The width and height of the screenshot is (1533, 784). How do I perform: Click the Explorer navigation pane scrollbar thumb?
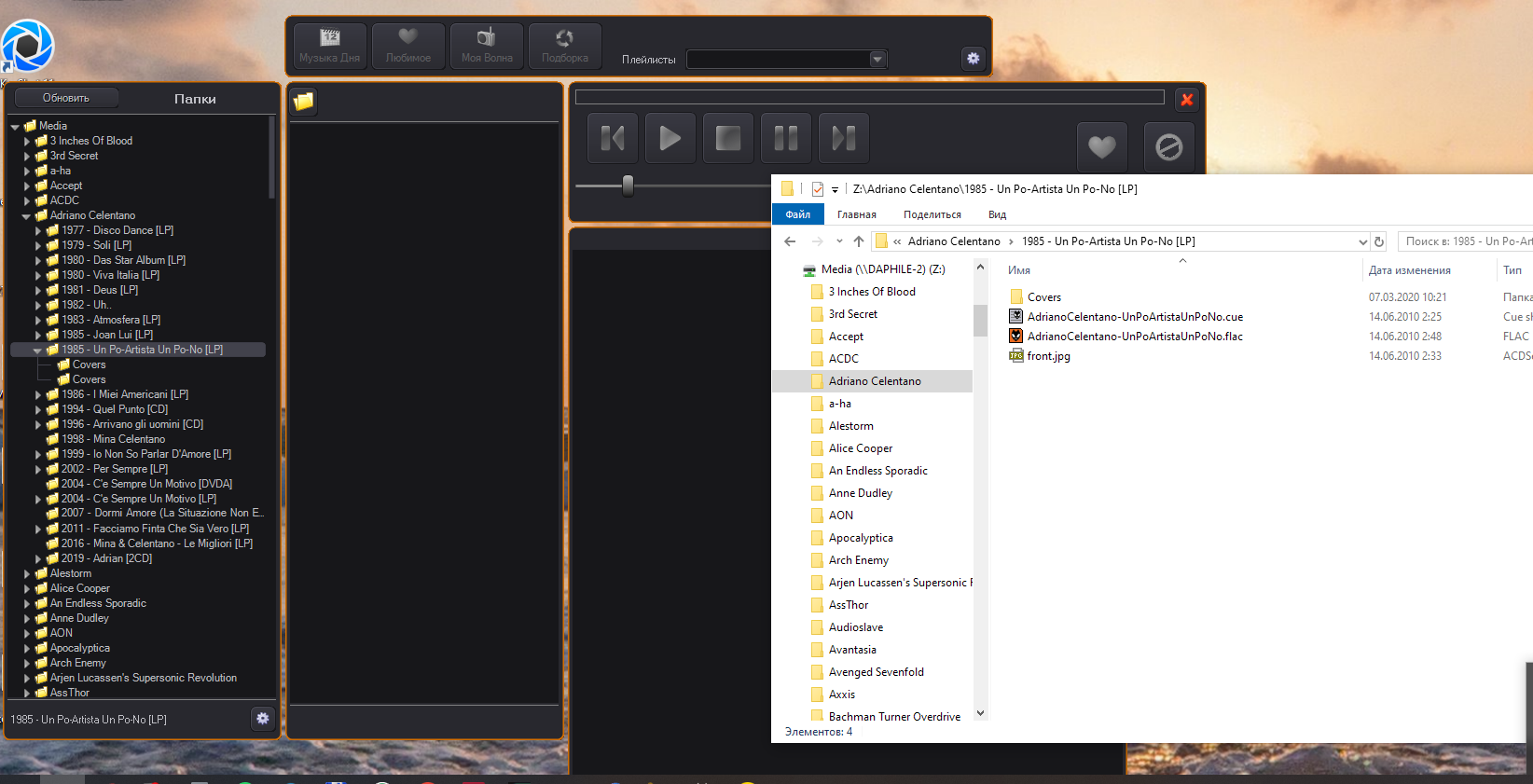tap(980, 319)
